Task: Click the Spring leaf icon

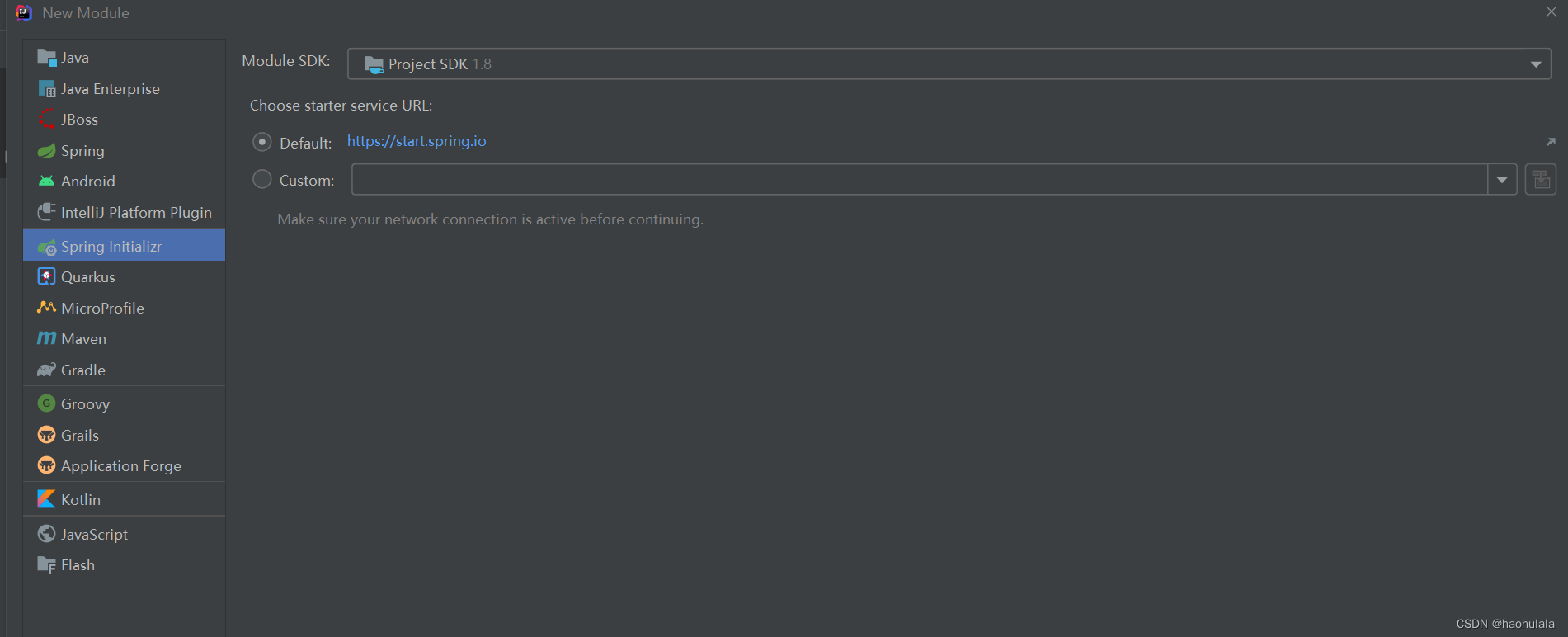Action: pos(47,150)
